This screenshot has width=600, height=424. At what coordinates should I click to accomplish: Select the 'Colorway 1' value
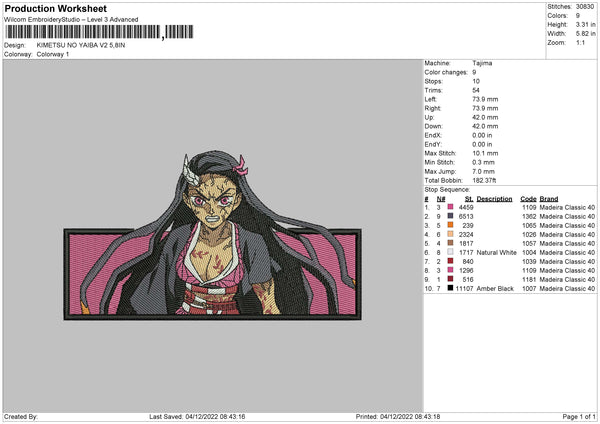(53, 54)
